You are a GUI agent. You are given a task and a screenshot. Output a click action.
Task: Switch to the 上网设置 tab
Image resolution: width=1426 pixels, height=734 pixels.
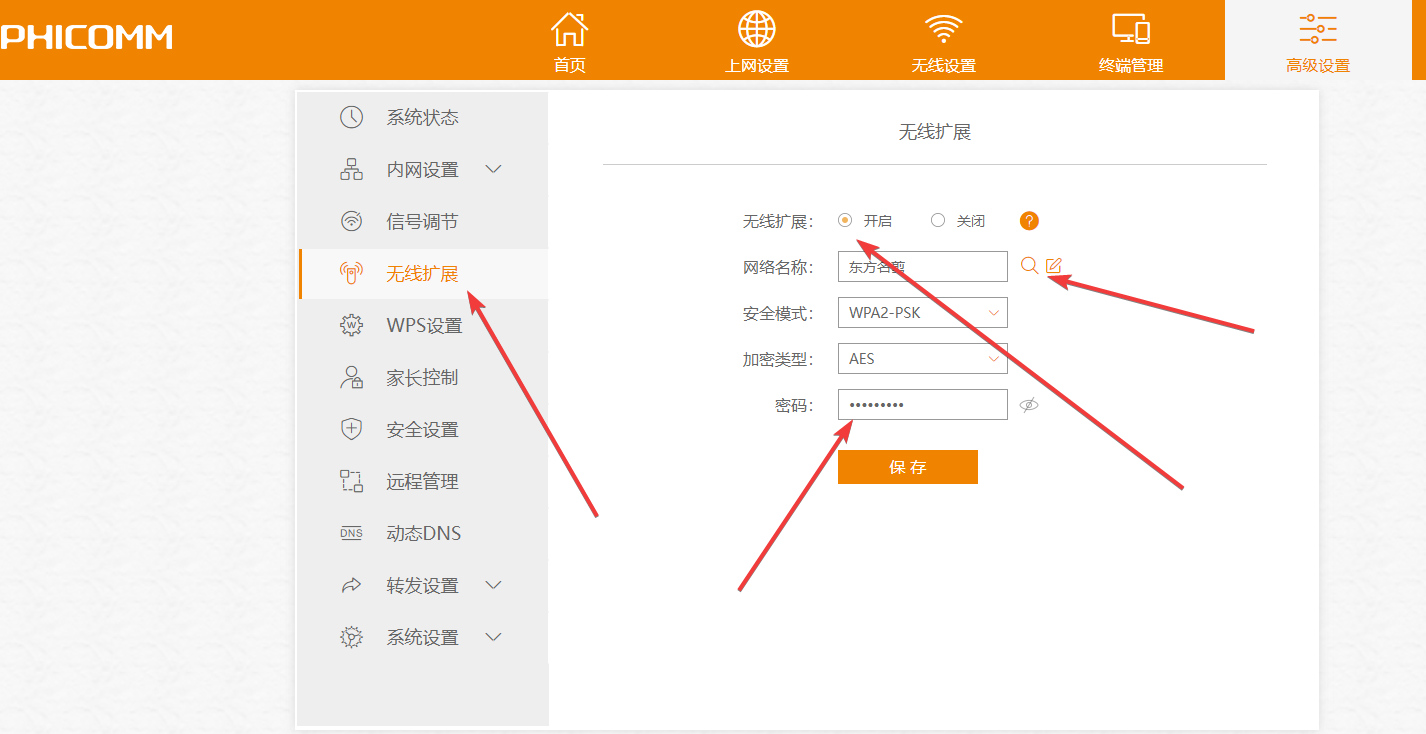[x=757, y=40]
